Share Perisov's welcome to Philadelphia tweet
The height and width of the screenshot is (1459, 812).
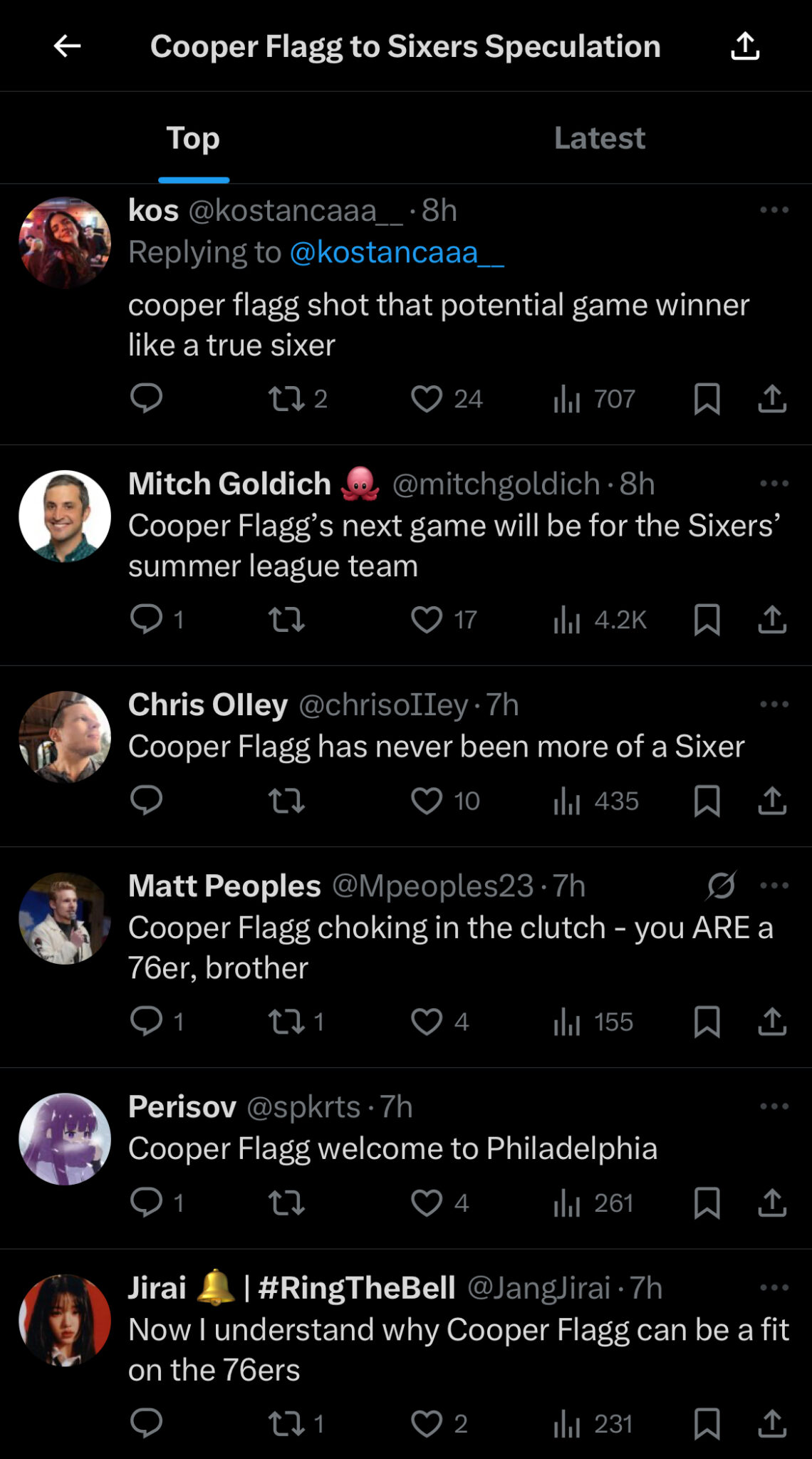pyautogui.click(x=772, y=1203)
